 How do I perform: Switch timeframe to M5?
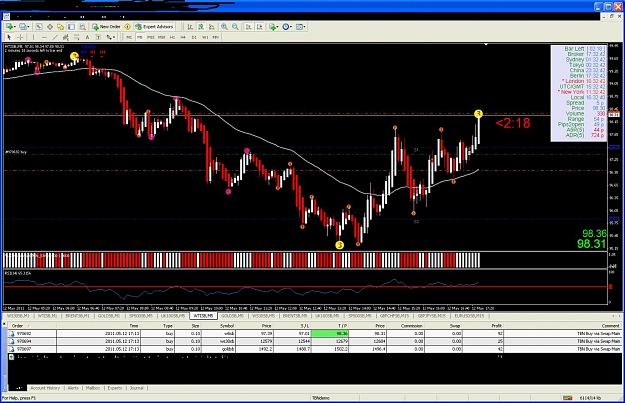pyautogui.click(x=140, y=37)
